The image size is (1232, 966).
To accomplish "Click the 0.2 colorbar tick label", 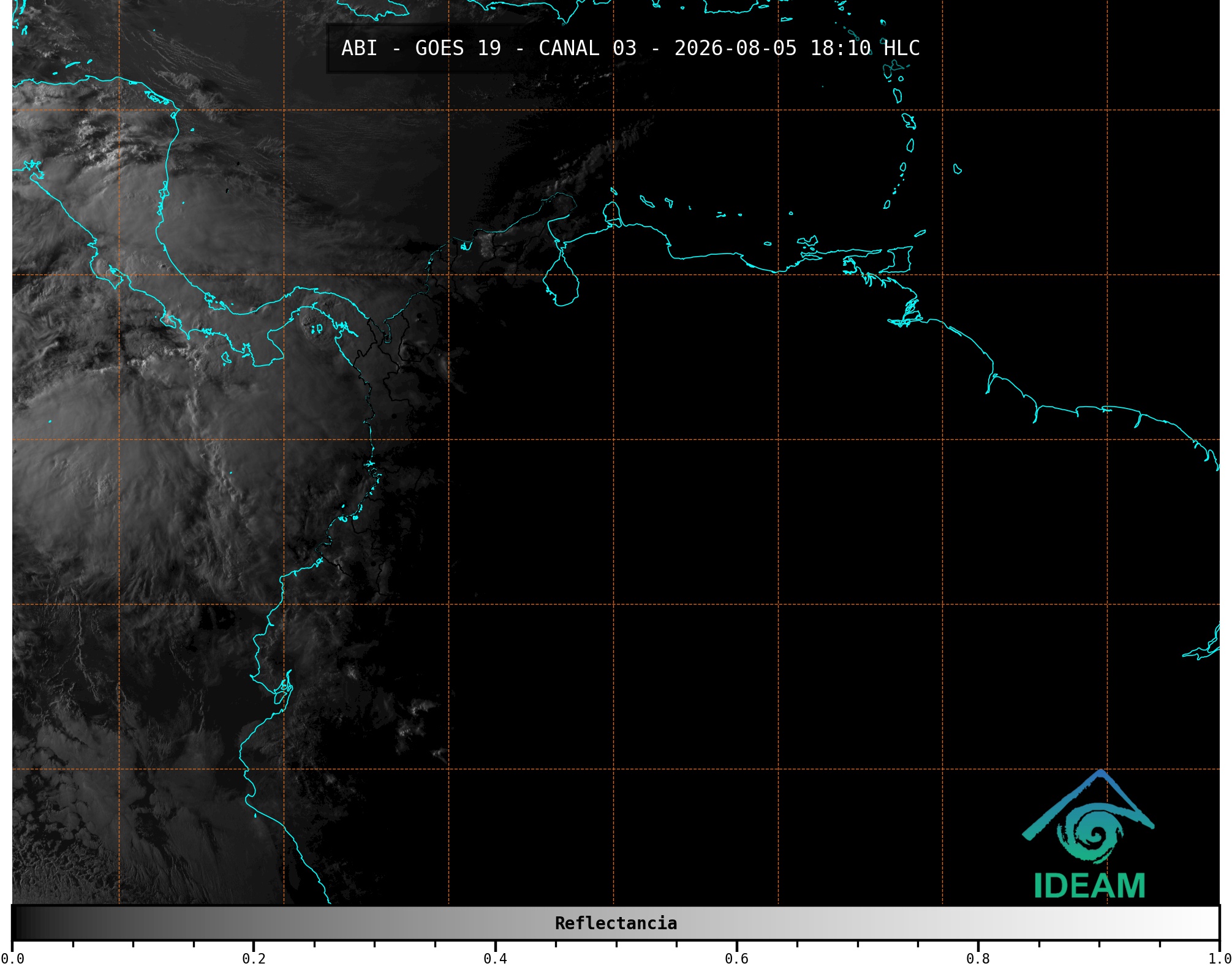I will point(254,958).
